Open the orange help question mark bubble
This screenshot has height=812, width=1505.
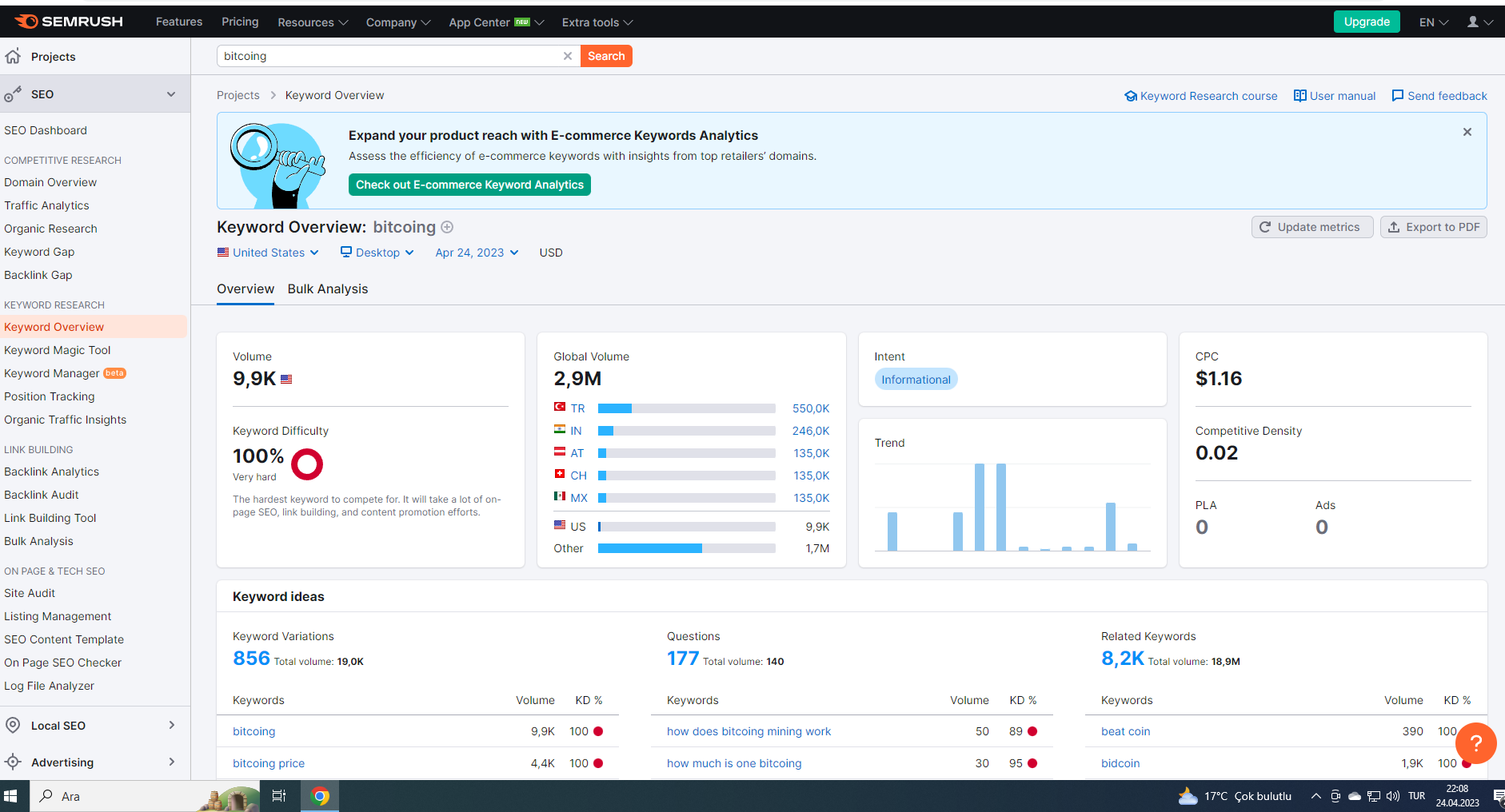1475,743
